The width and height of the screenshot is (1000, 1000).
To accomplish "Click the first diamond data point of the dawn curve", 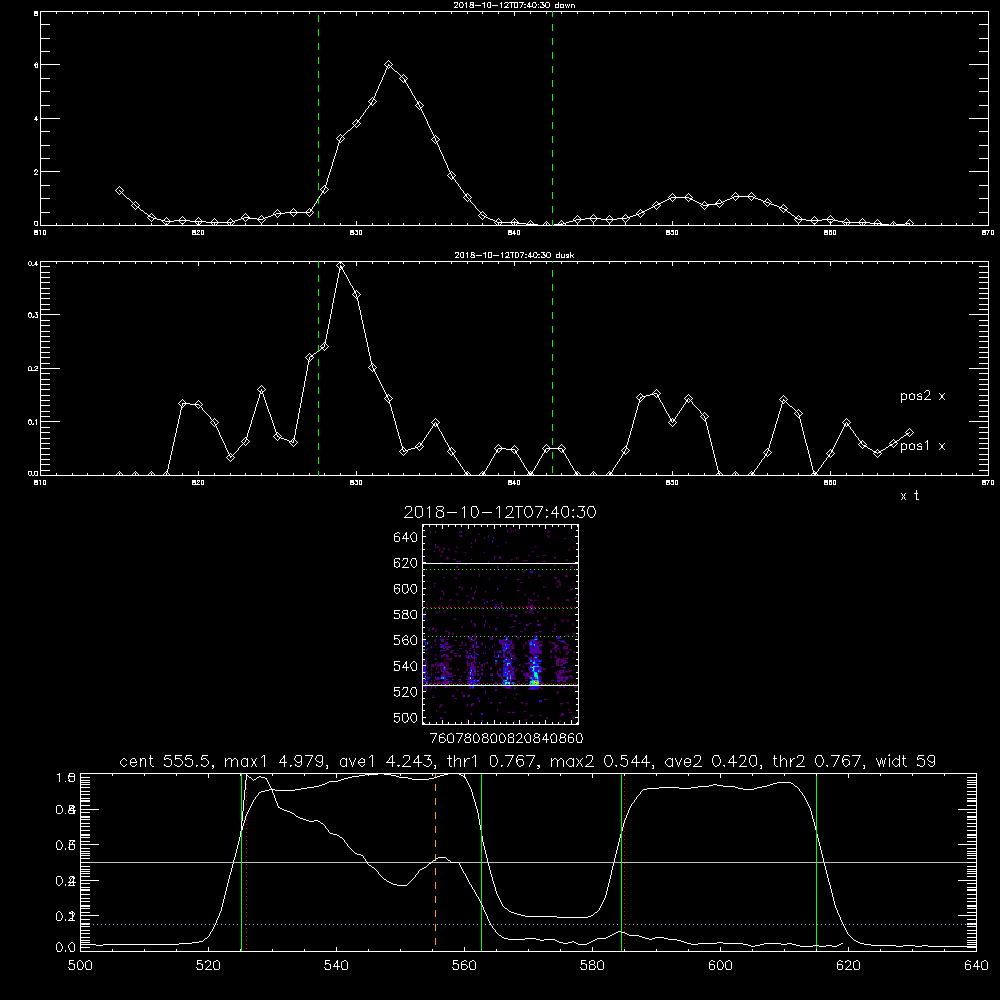I will pyautogui.click(x=119, y=191).
